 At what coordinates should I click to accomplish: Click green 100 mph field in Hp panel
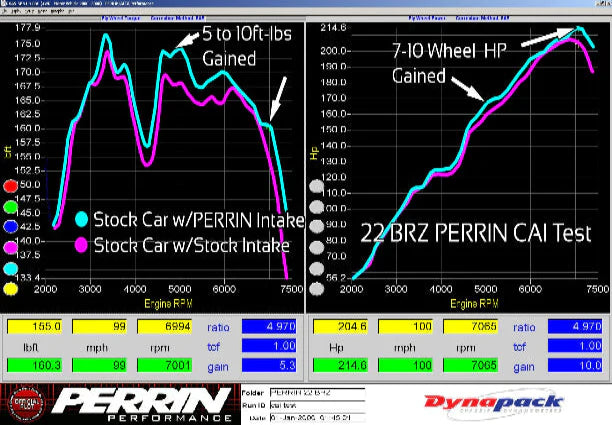[x=405, y=365]
